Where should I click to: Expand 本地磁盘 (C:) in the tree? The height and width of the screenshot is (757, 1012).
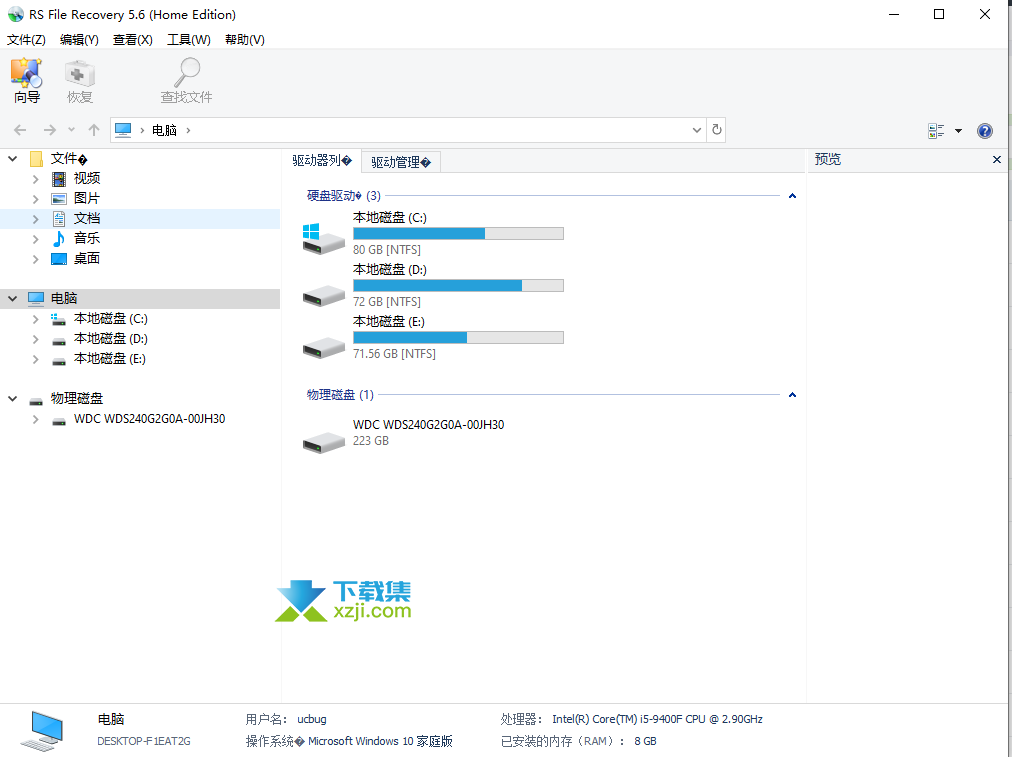click(35, 319)
